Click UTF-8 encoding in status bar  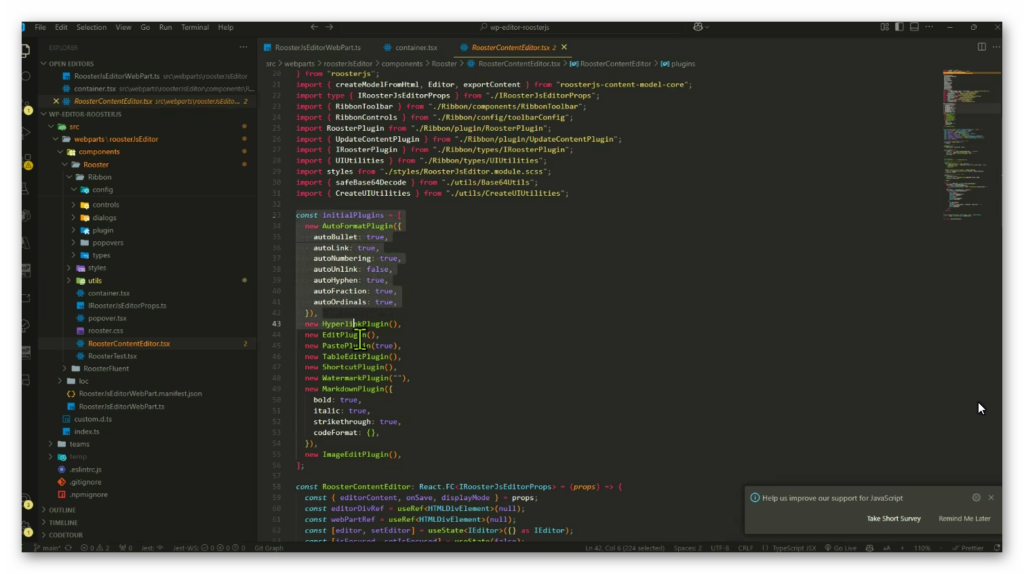point(720,548)
